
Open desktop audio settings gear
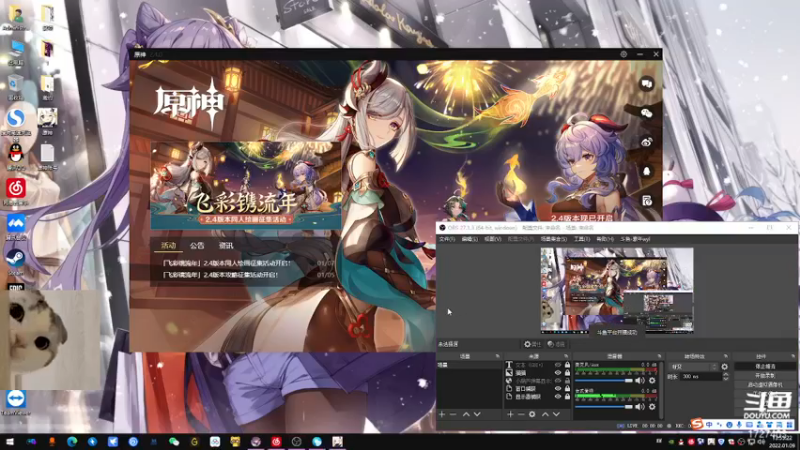coord(652,407)
